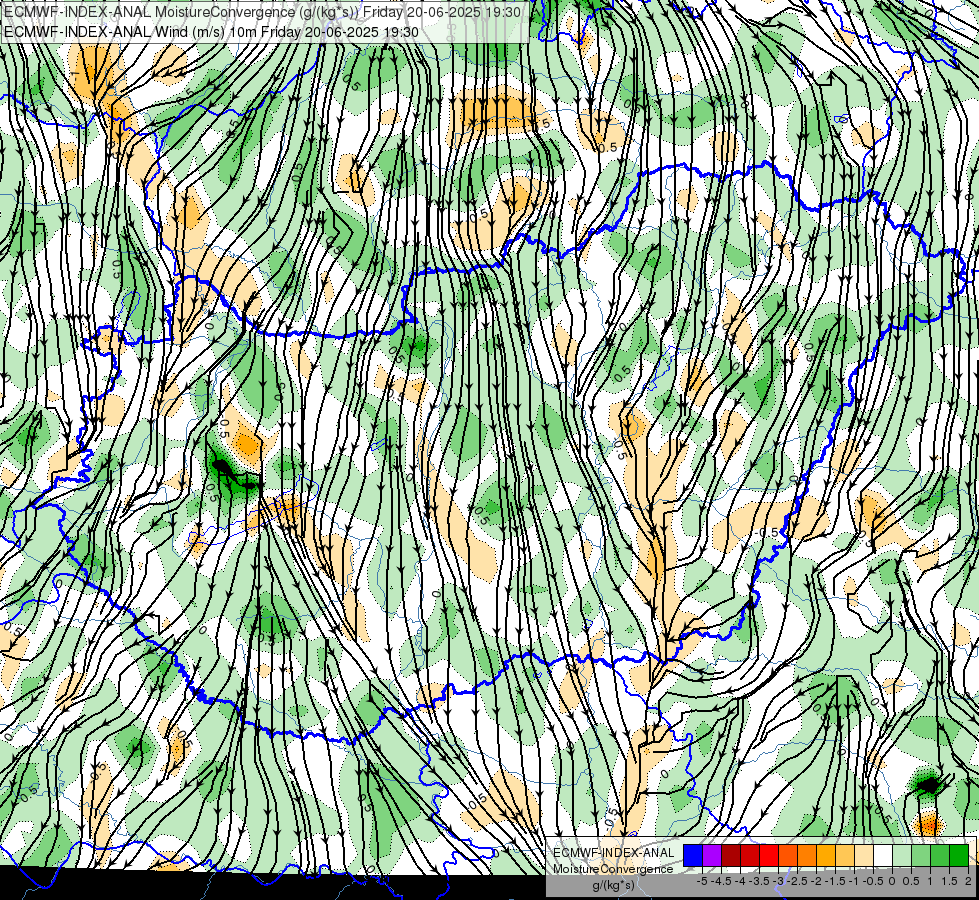Click the amber swatch between -2 and -1.5
The height and width of the screenshot is (900, 979).
click(826, 856)
